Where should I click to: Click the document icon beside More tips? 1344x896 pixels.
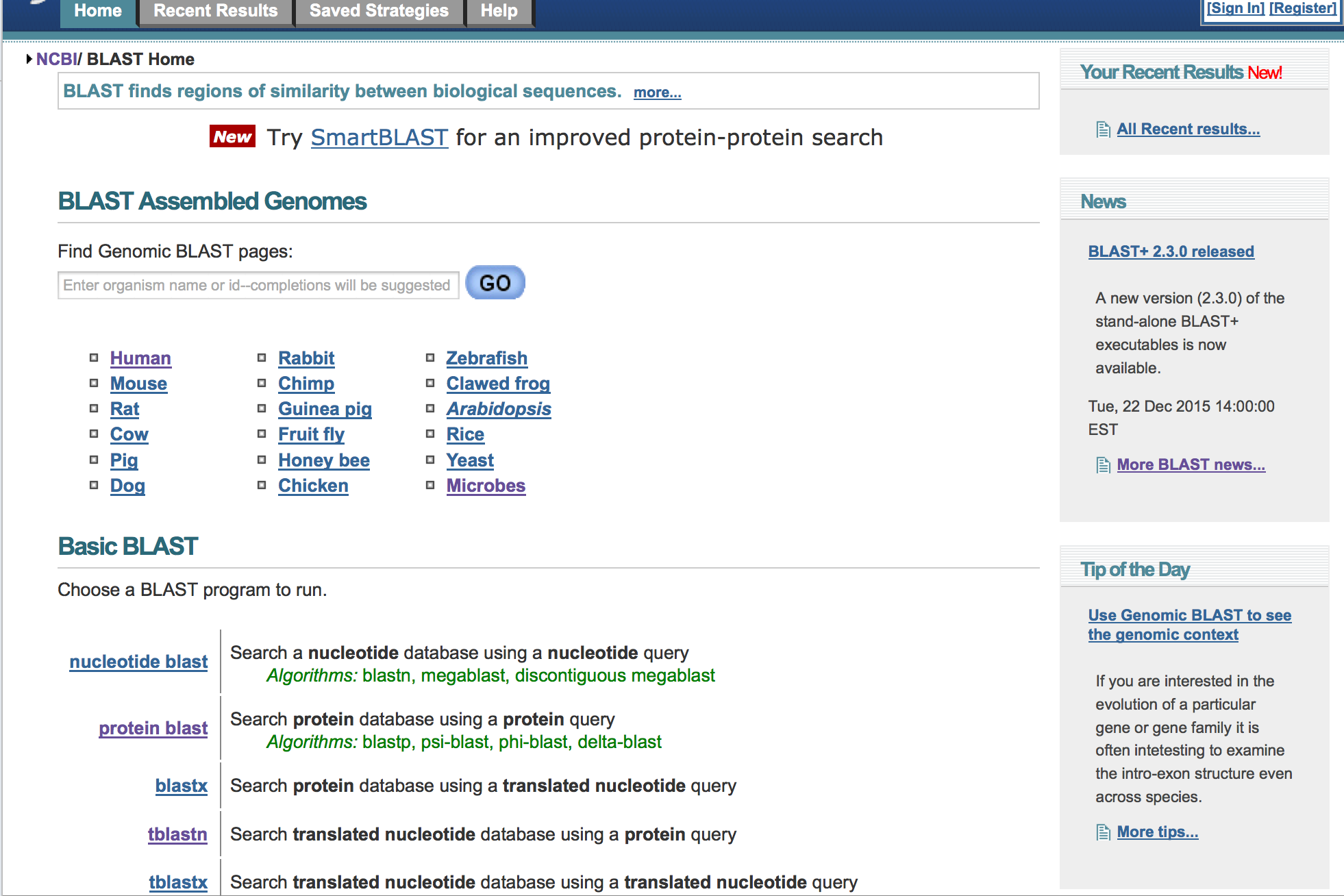(x=1103, y=832)
